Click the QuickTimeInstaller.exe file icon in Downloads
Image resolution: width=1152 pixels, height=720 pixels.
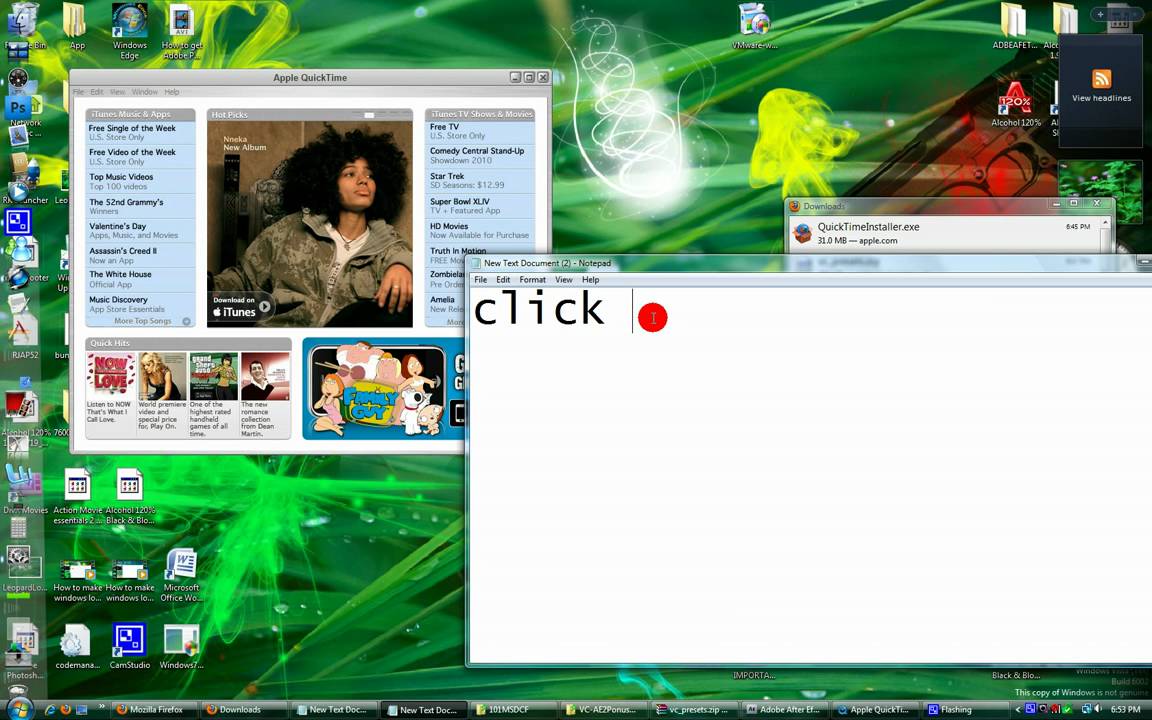[x=802, y=234]
